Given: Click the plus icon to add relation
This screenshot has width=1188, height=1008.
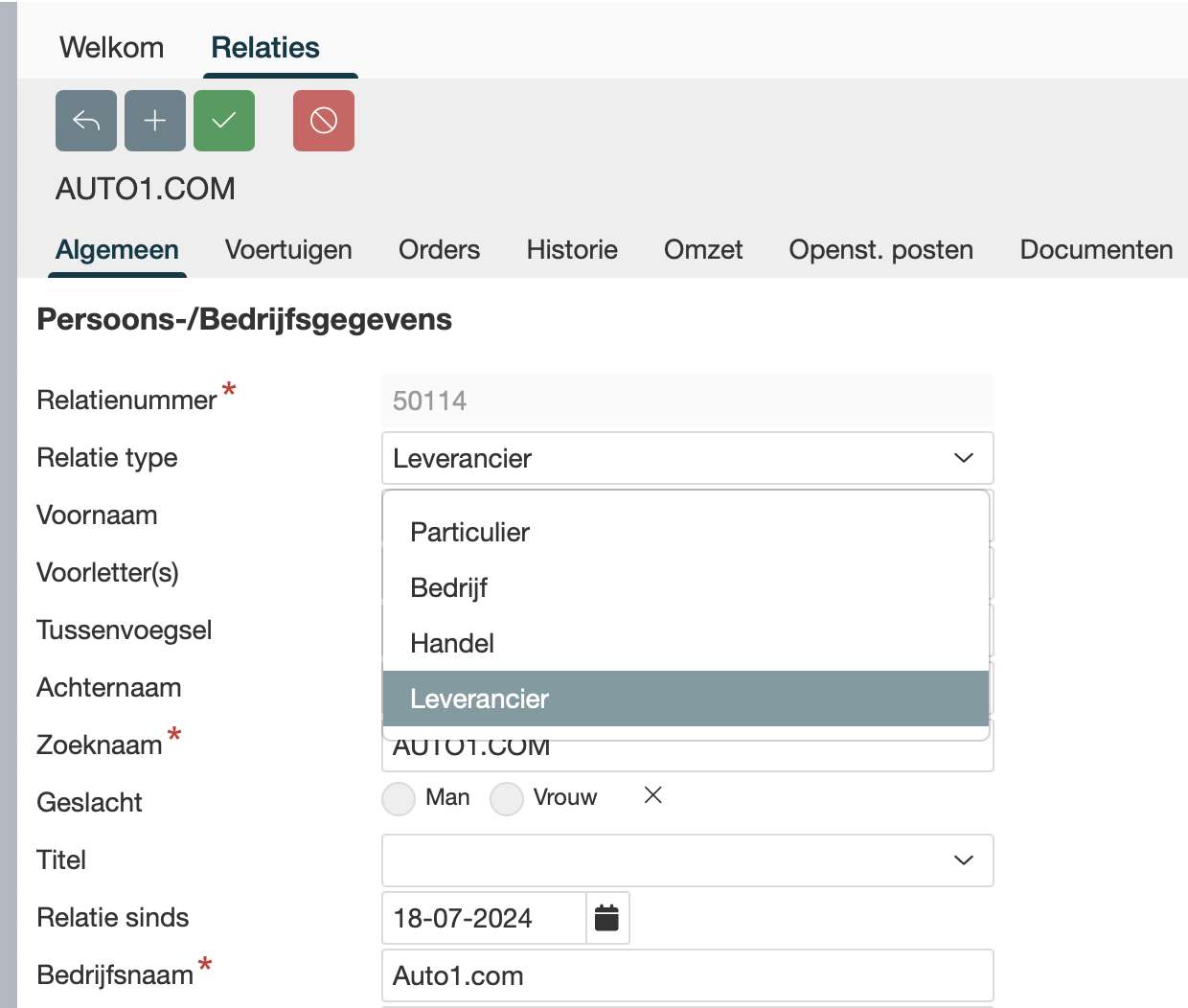Looking at the screenshot, I should click(x=155, y=121).
